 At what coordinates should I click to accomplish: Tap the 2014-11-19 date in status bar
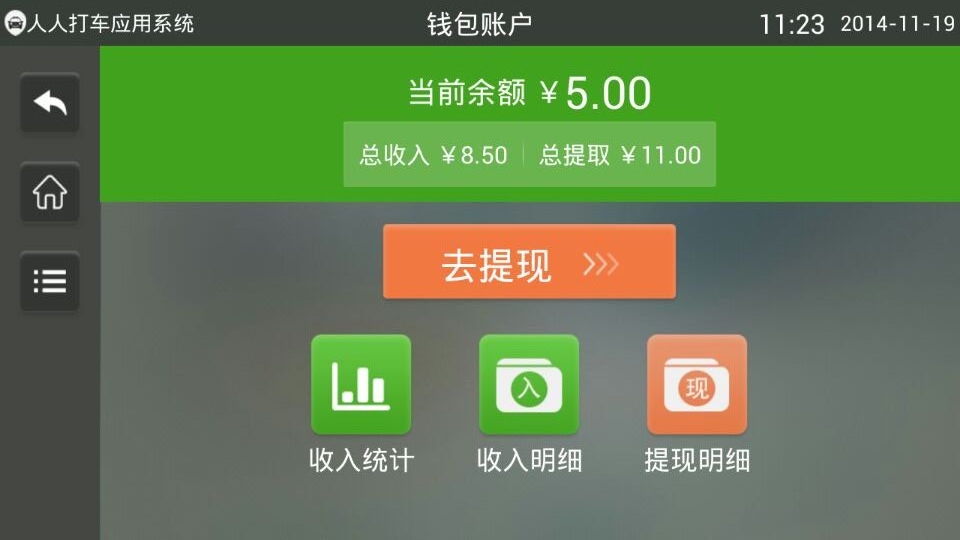[898, 24]
